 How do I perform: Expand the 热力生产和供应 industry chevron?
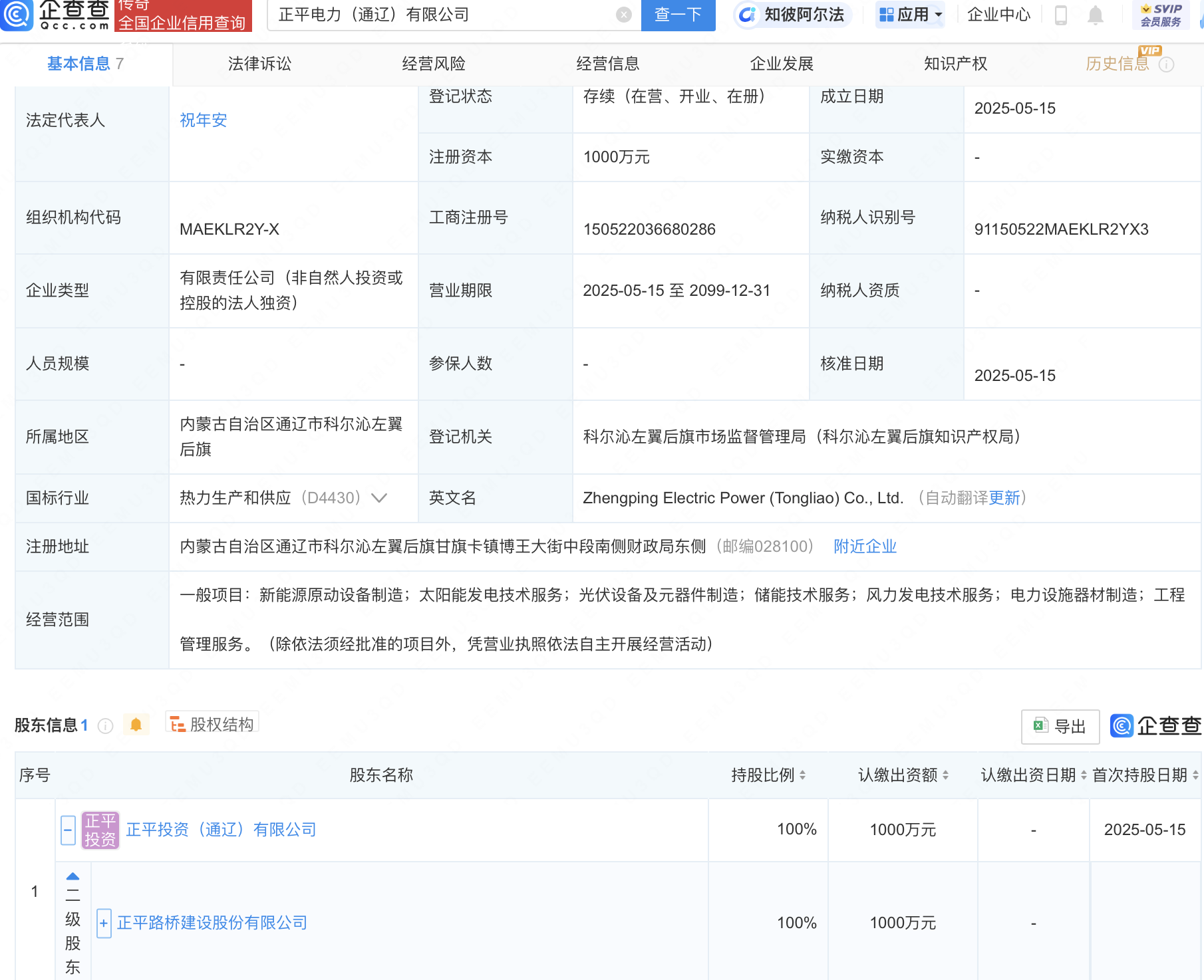point(379,498)
